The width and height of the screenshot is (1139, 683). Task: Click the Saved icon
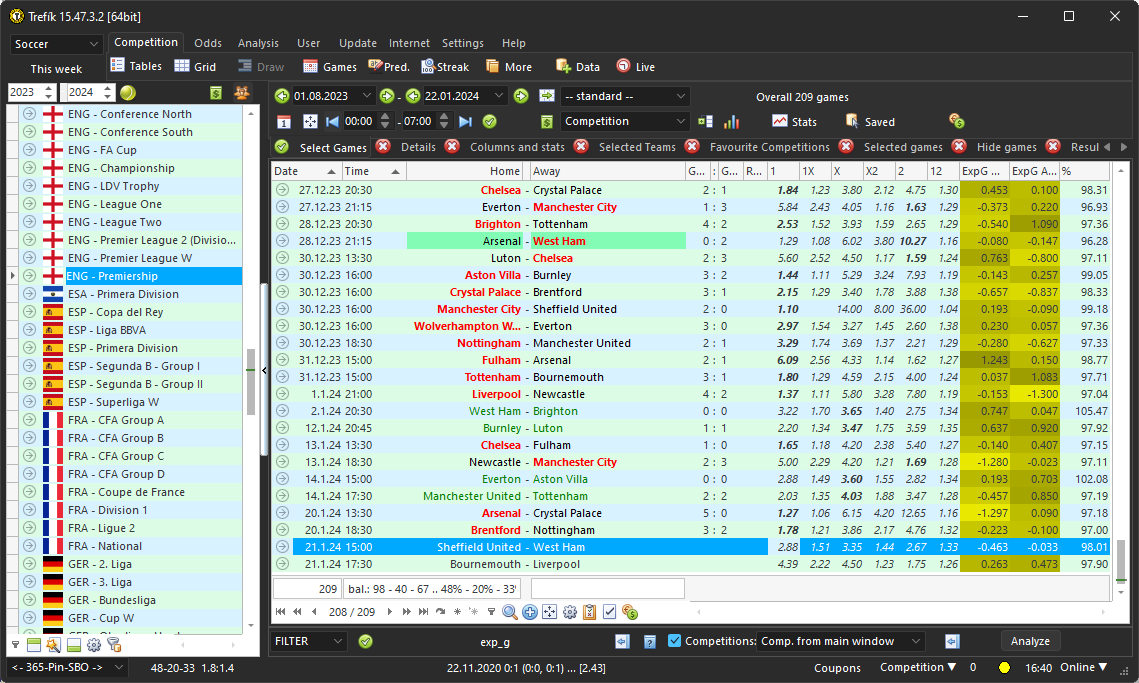tap(869, 121)
